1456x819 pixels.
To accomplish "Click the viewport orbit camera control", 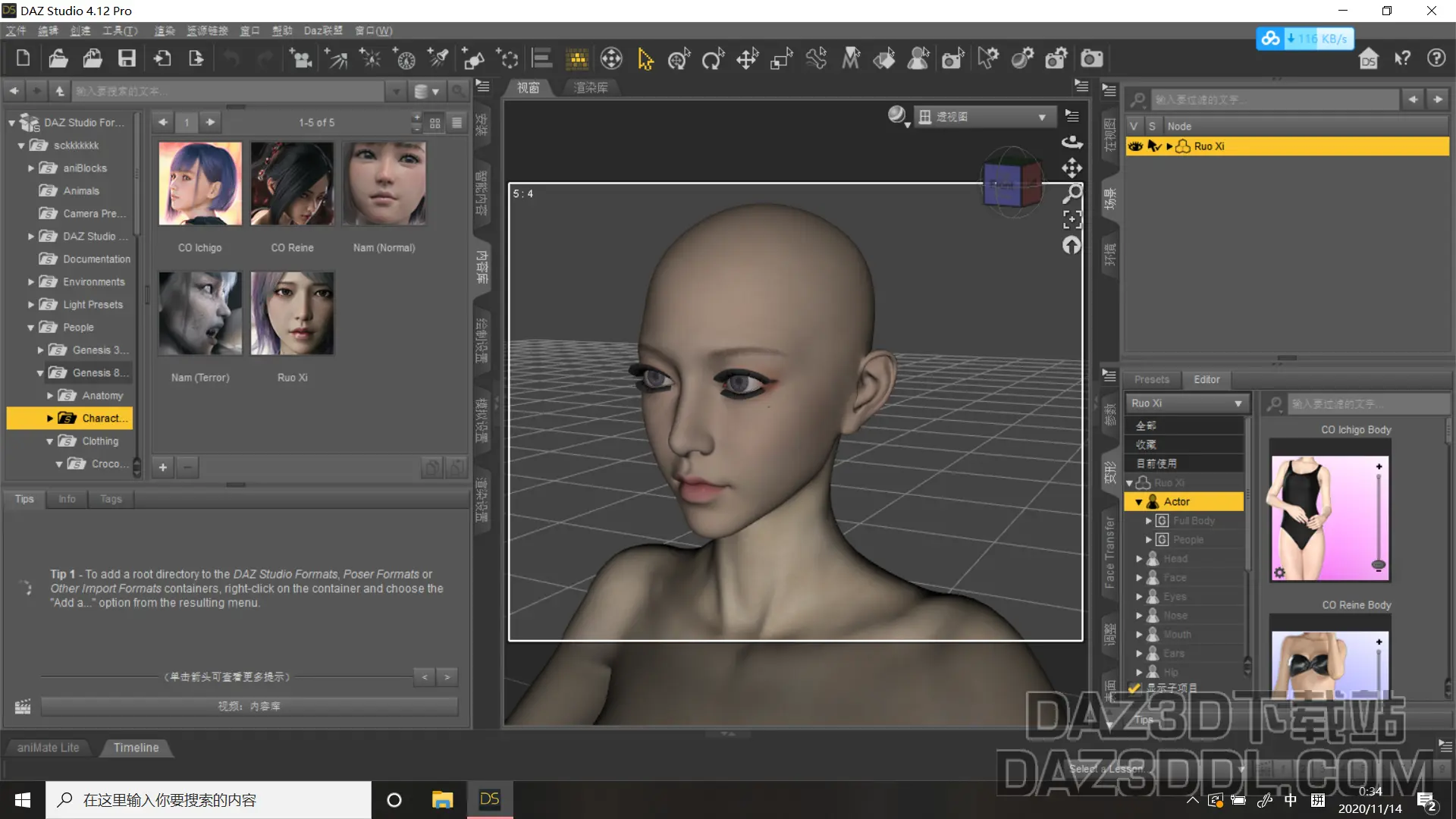I will (1072, 142).
